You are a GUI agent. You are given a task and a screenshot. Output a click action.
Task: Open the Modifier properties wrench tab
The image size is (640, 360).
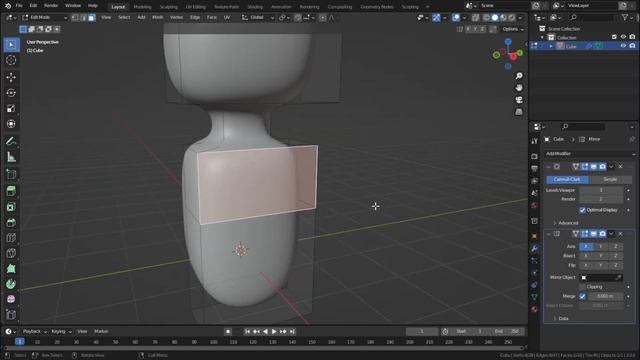[535, 249]
